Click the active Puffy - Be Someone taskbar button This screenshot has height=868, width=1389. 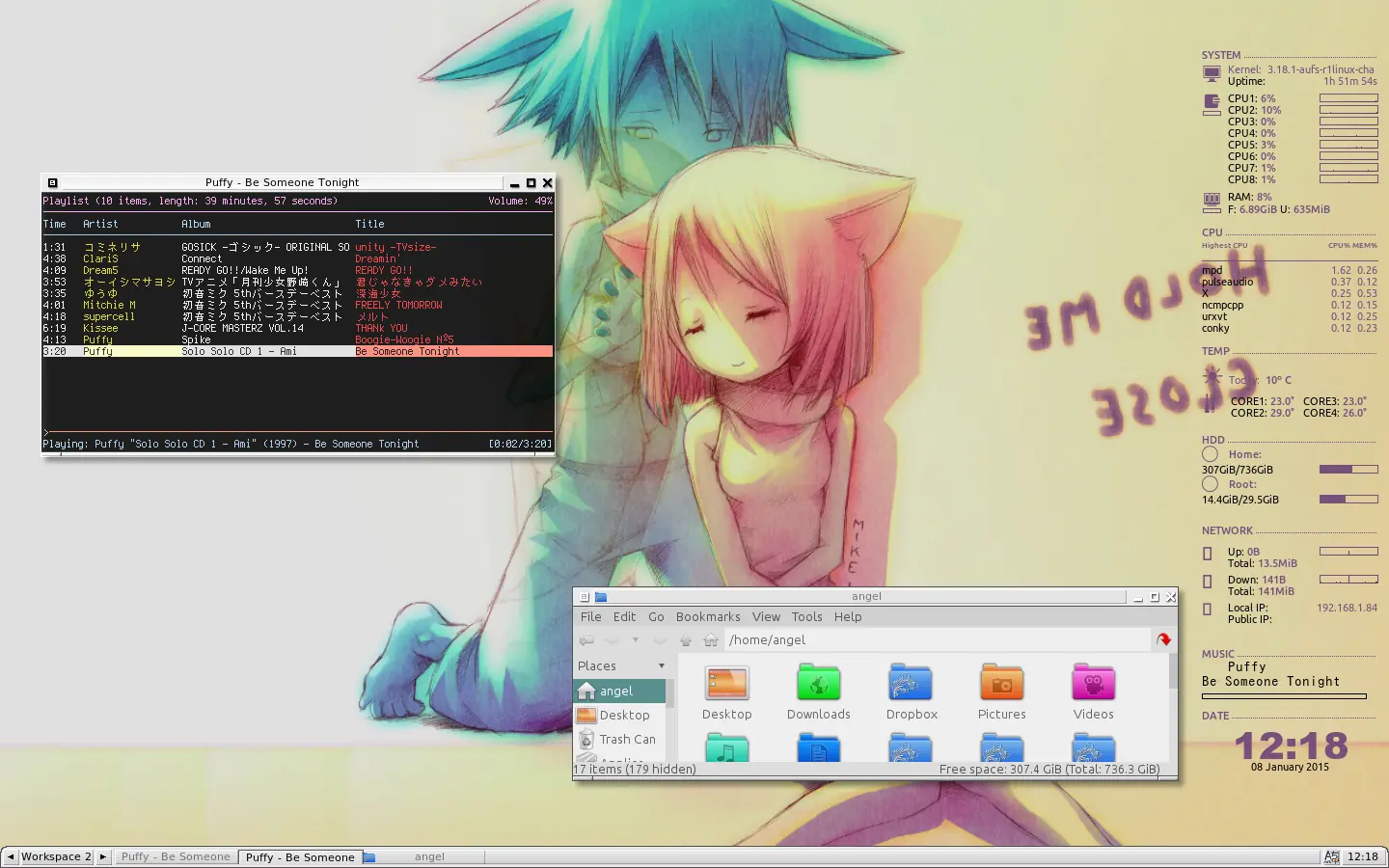[299, 856]
